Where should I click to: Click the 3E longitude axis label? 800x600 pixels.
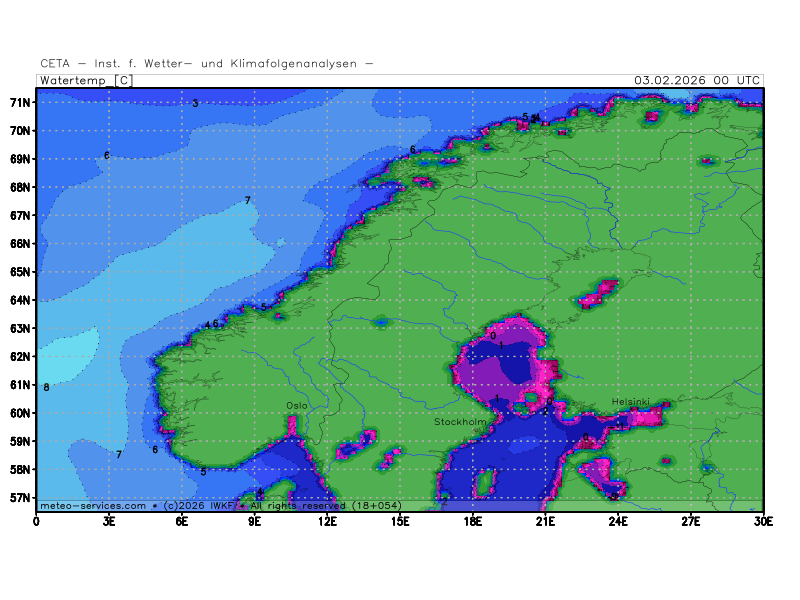pos(109,520)
